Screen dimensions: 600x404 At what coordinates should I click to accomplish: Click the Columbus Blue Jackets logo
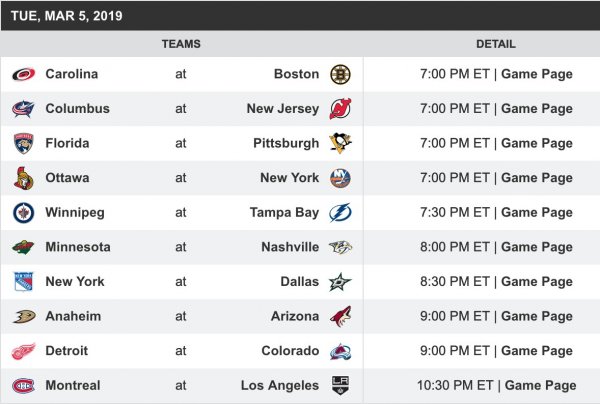23,109
